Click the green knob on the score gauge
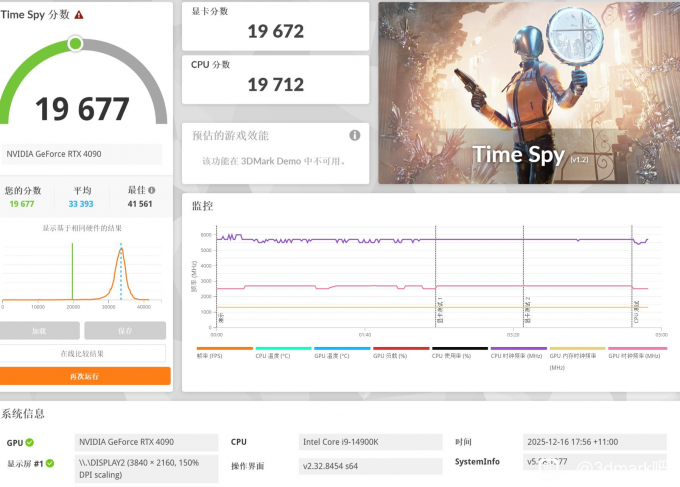Image resolution: width=680 pixels, height=487 pixels. [x=75, y=43]
